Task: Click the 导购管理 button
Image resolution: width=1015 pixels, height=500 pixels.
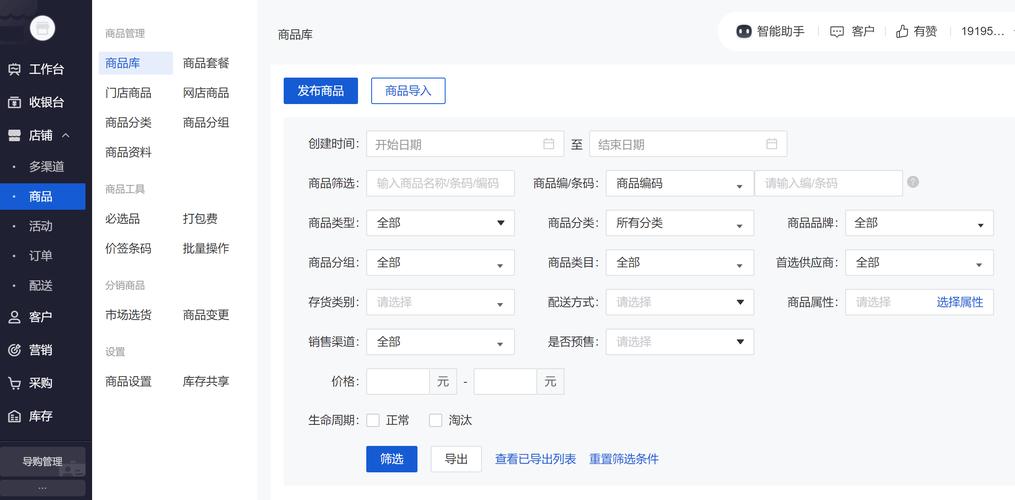Action: click(x=43, y=462)
